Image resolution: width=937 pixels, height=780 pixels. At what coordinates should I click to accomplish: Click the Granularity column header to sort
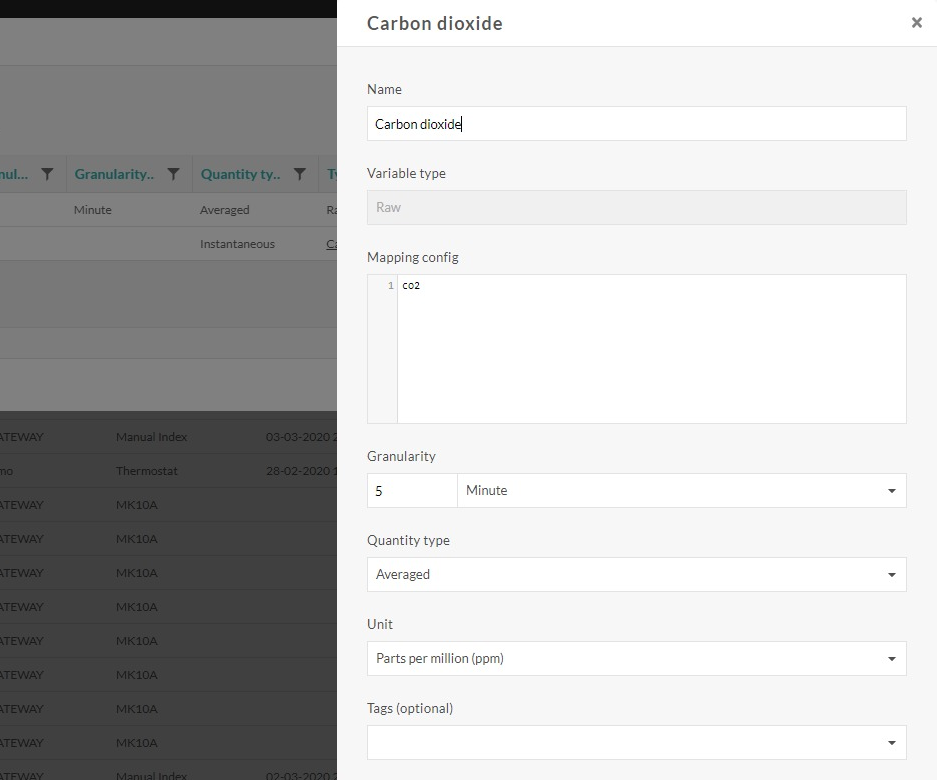[113, 174]
